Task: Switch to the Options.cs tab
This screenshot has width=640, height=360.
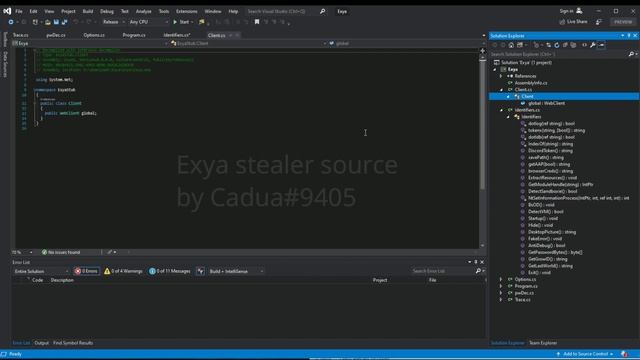Action: 94,35
